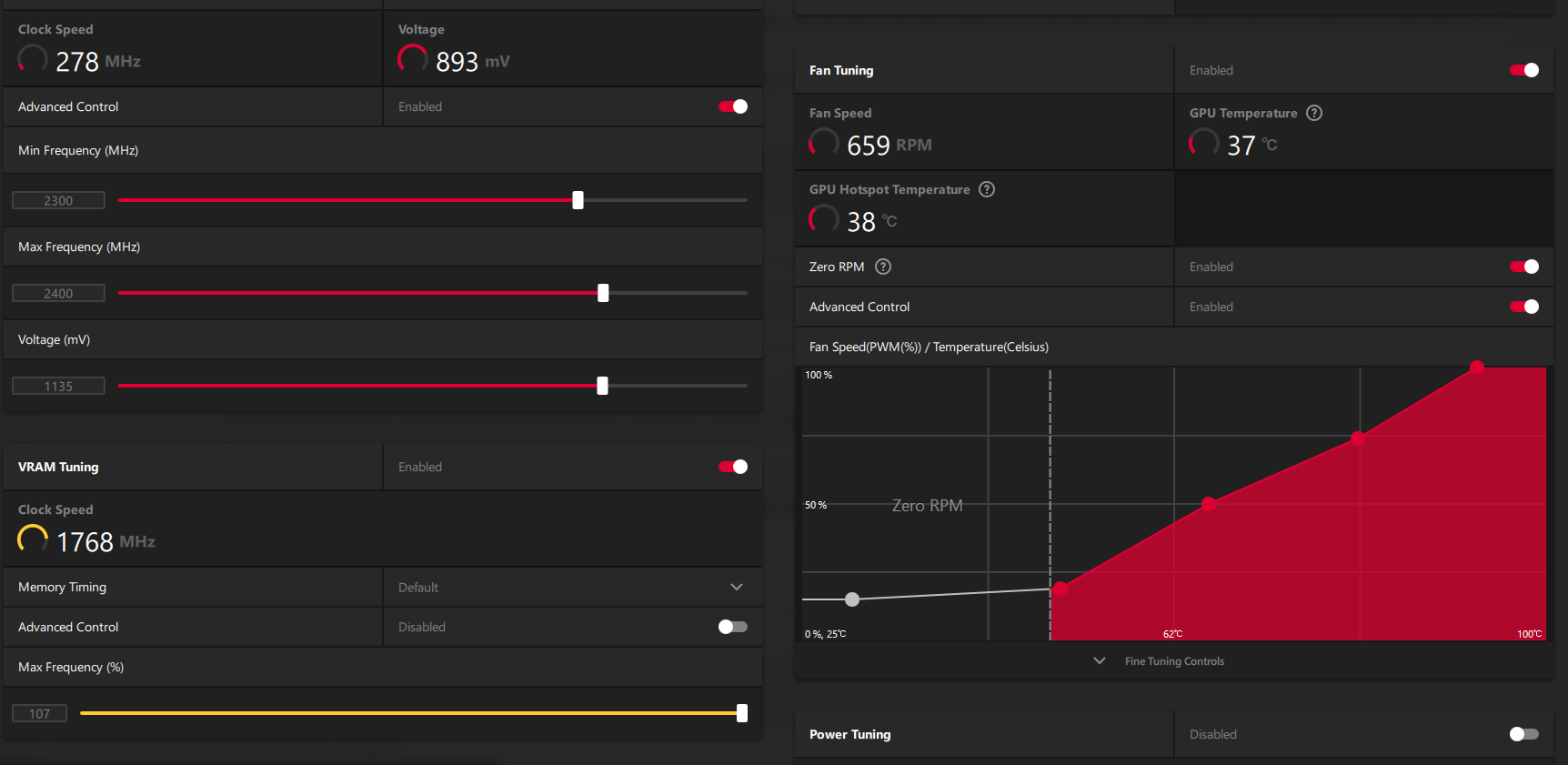This screenshot has width=1568, height=765.
Task: Click the Max Frequency 2400 input field
Action: coord(58,293)
